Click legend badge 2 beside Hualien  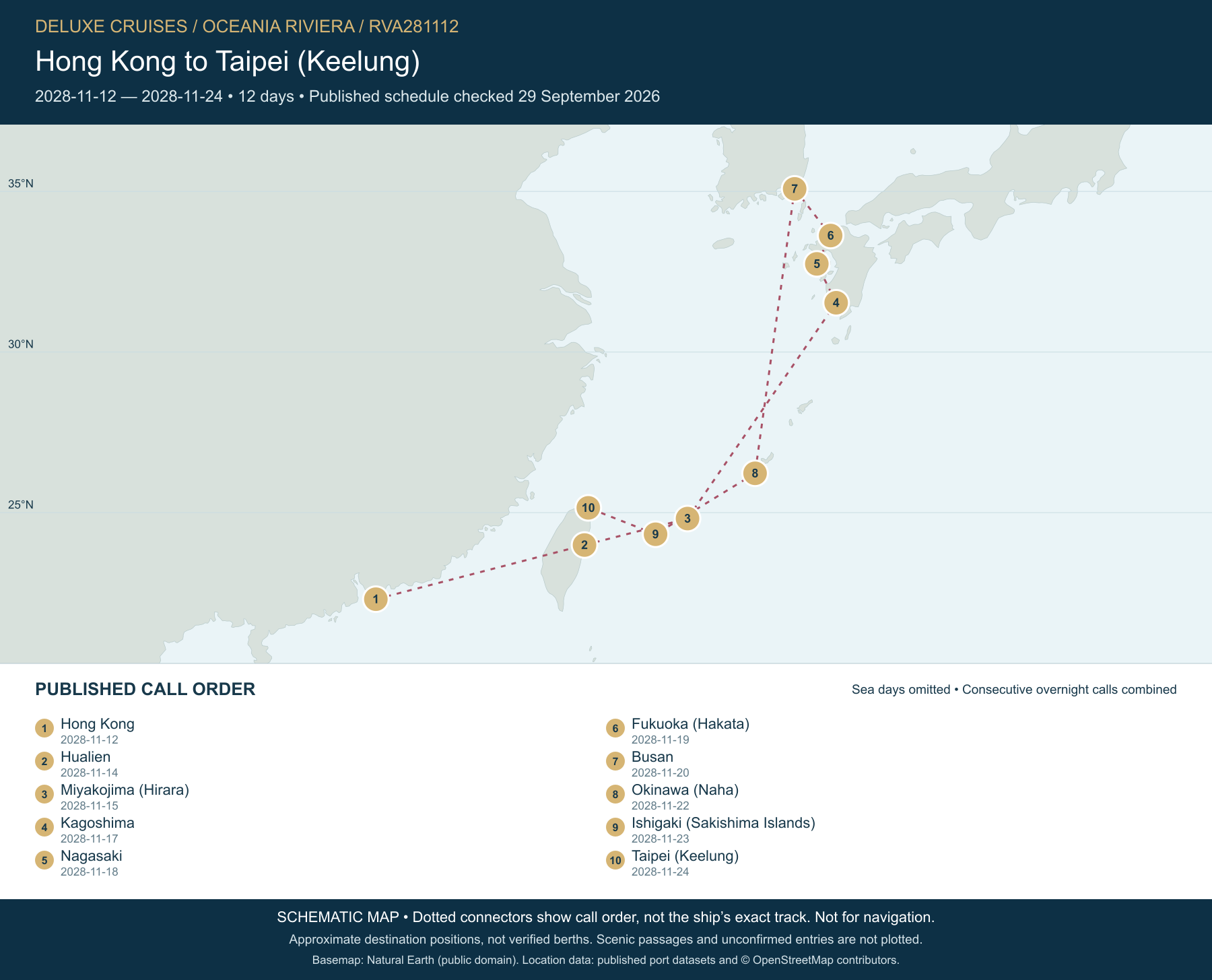click(44, 761)
